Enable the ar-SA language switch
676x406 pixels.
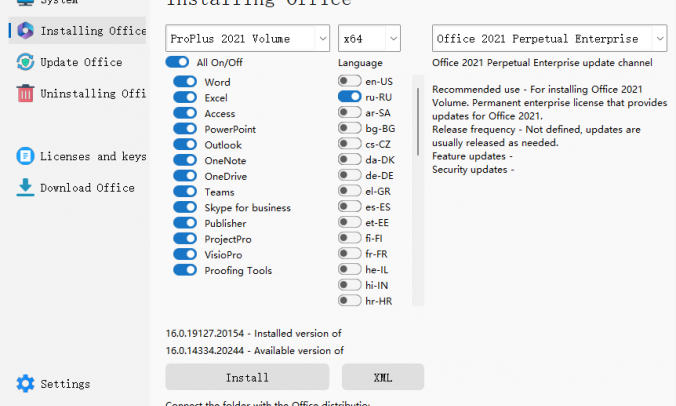point(350,112)
